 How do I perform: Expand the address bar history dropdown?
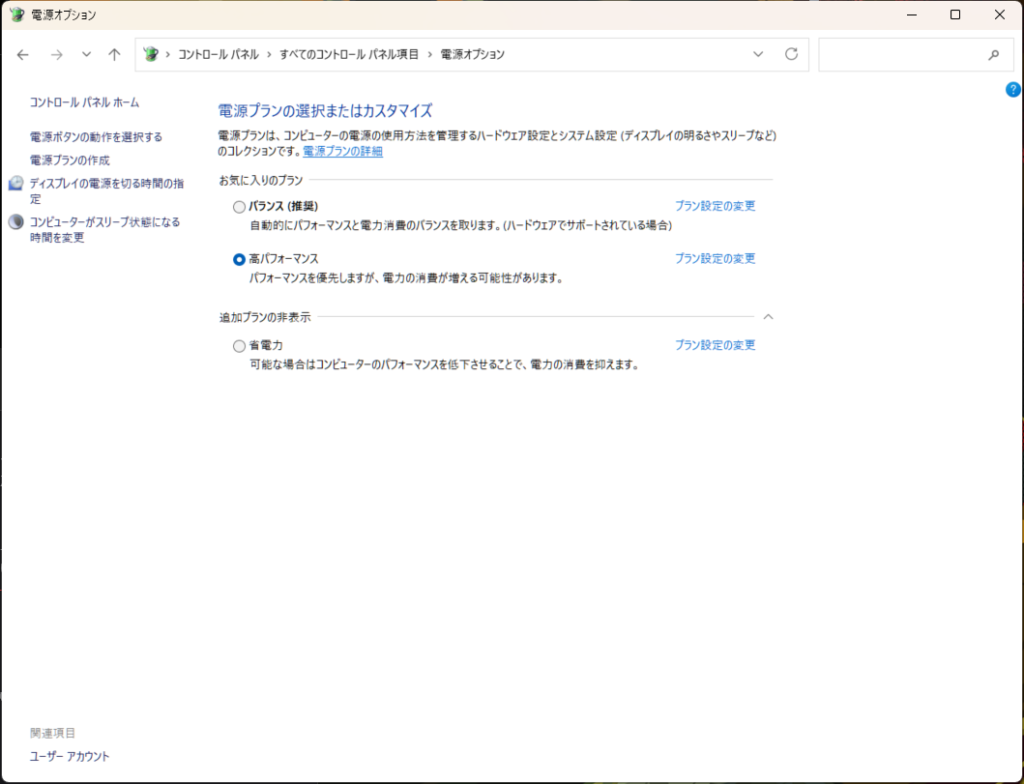[x=758, y=54]
